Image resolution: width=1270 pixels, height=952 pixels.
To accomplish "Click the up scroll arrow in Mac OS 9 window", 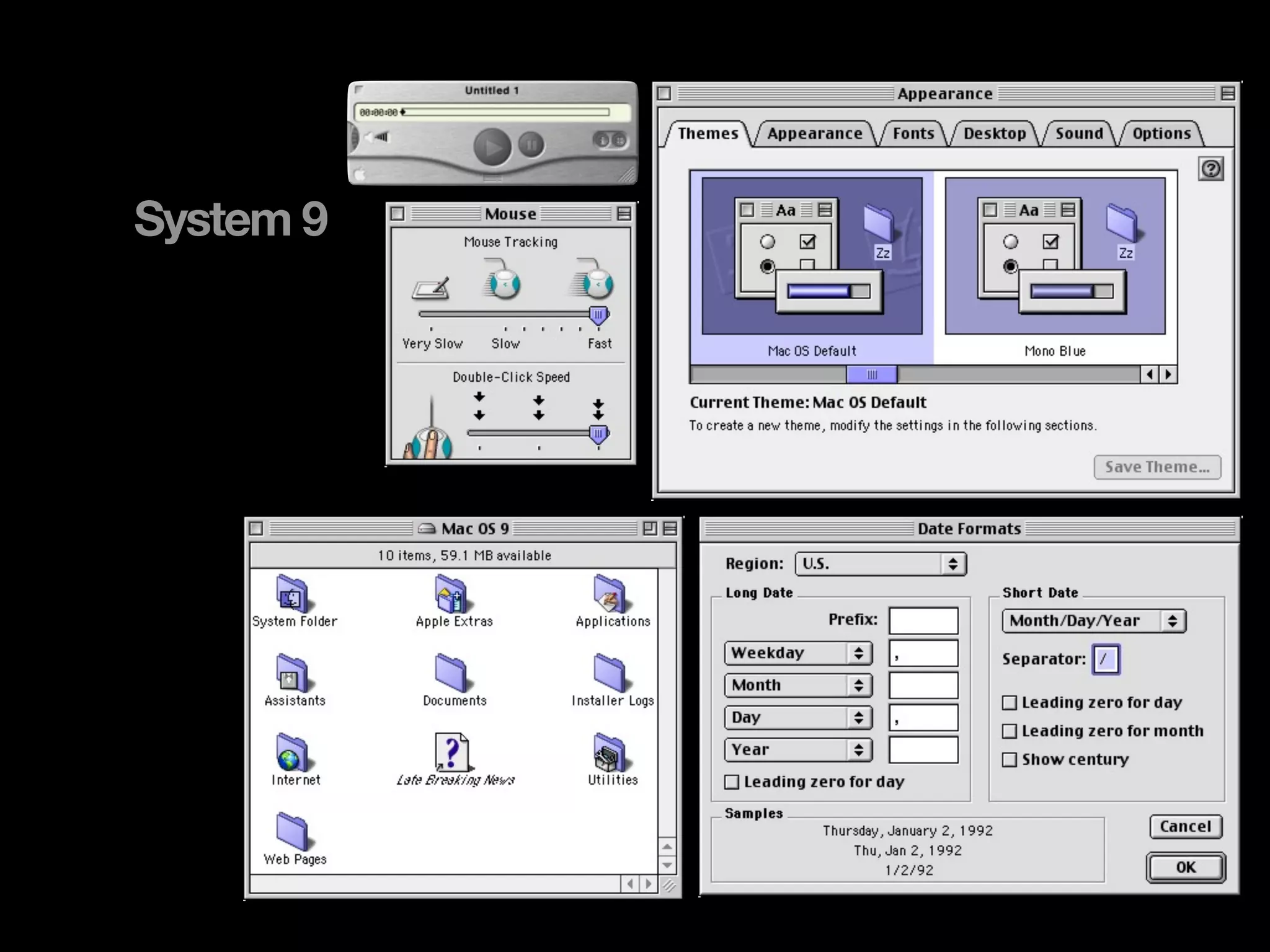I will pyautogui.click(x=667, y=847).
